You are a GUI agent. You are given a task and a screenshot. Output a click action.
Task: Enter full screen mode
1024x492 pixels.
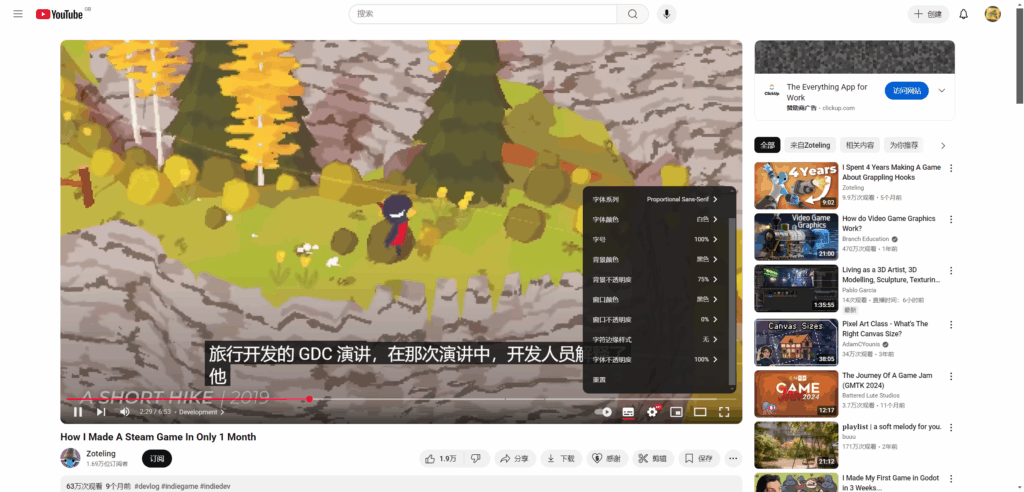coord(724,412)
